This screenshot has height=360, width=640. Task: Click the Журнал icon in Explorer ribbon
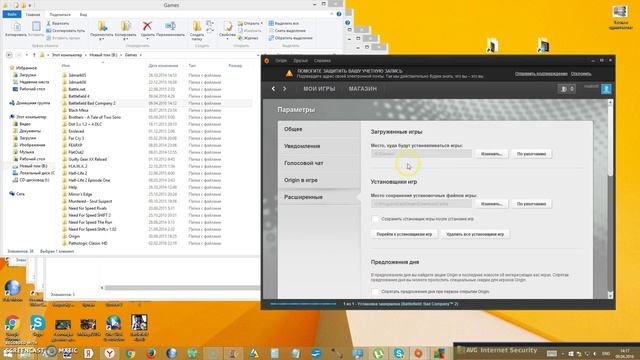tap(249, 38)
